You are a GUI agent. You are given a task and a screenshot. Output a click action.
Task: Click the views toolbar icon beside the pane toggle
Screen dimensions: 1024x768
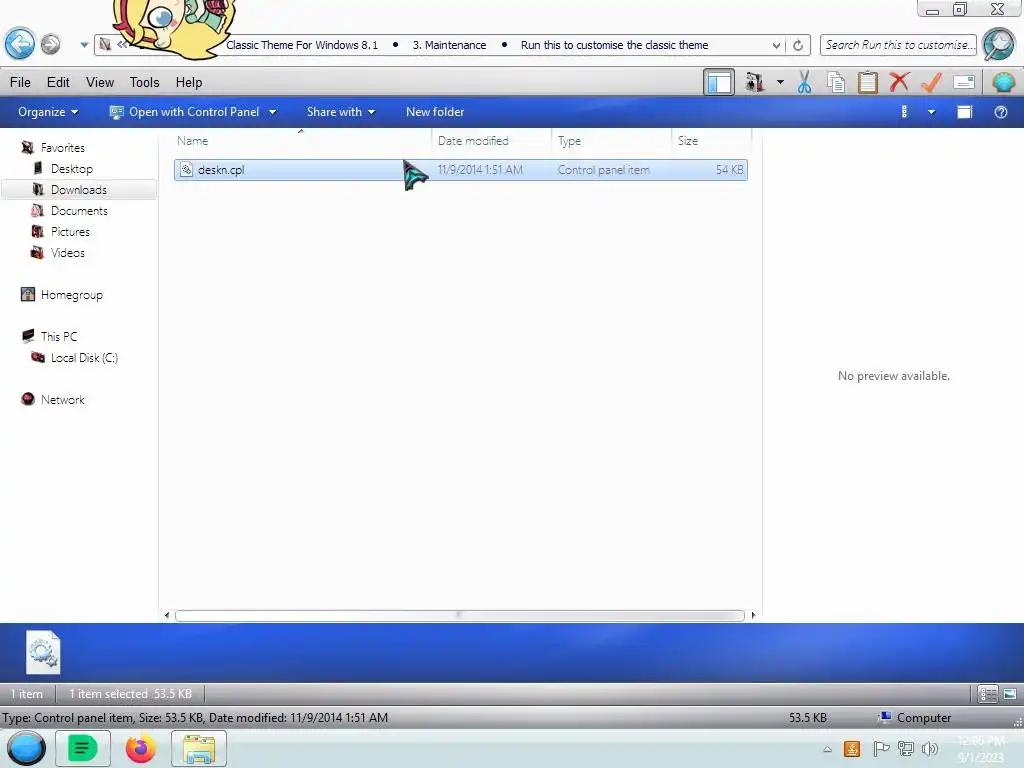click(754, 82)
